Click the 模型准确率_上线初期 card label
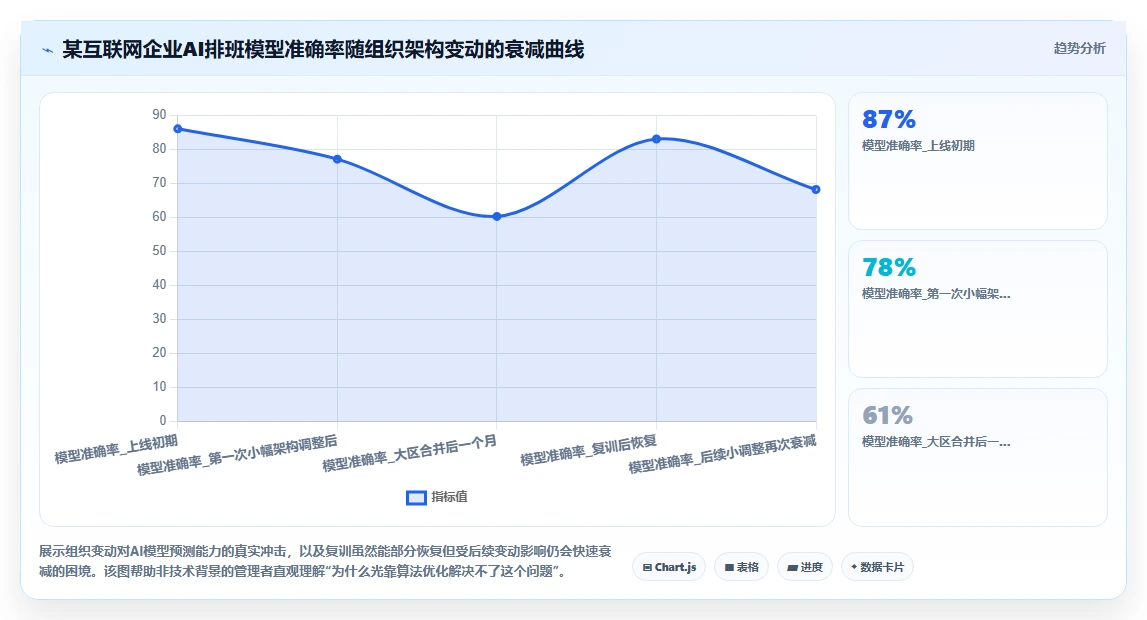 pyautogui.click(x=918, y=145)
